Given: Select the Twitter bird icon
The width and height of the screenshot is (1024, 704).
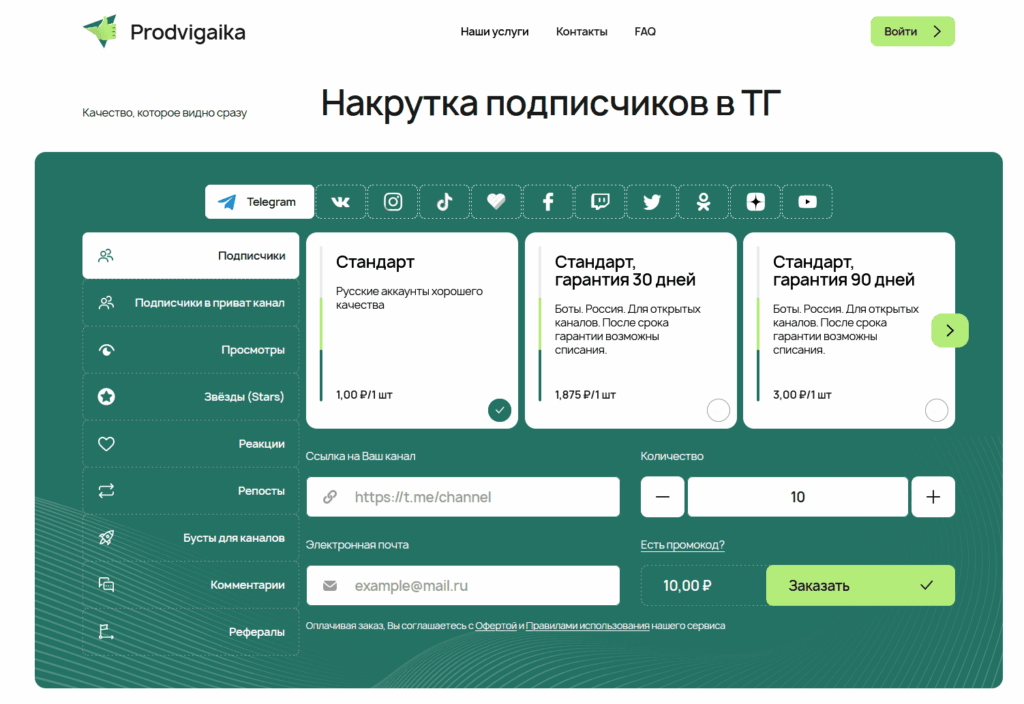Looking at the screenshot, I should (x=652, y=202).
